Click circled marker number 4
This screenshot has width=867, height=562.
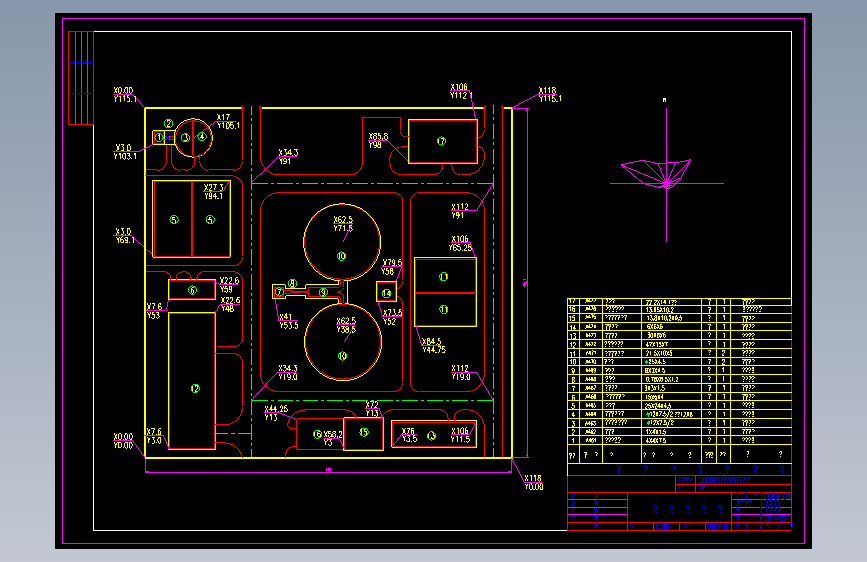click(202, 136)
